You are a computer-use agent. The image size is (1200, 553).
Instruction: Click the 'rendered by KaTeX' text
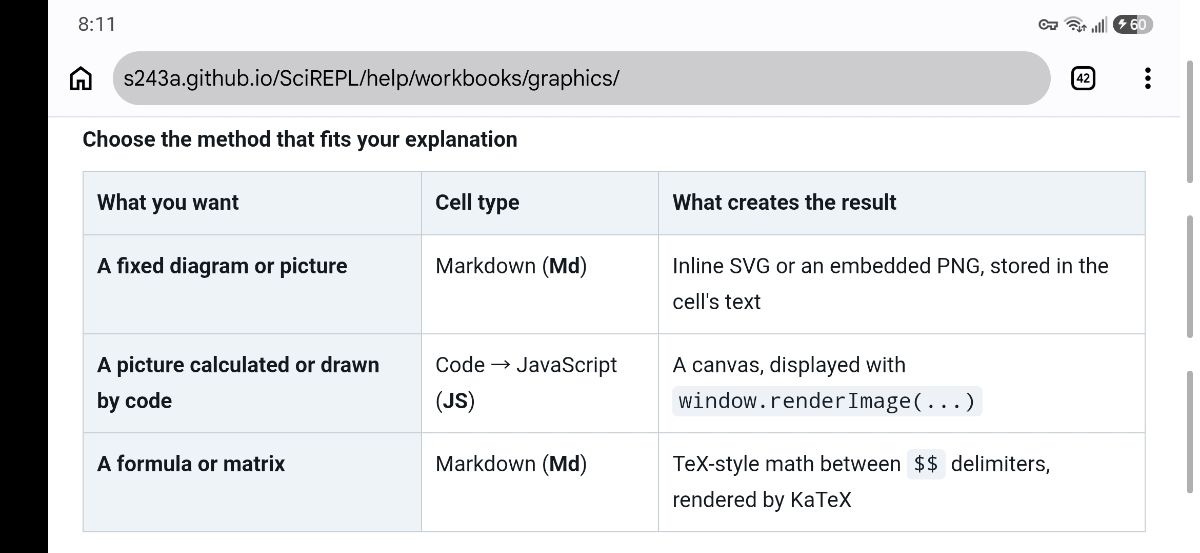click(762, 500)
